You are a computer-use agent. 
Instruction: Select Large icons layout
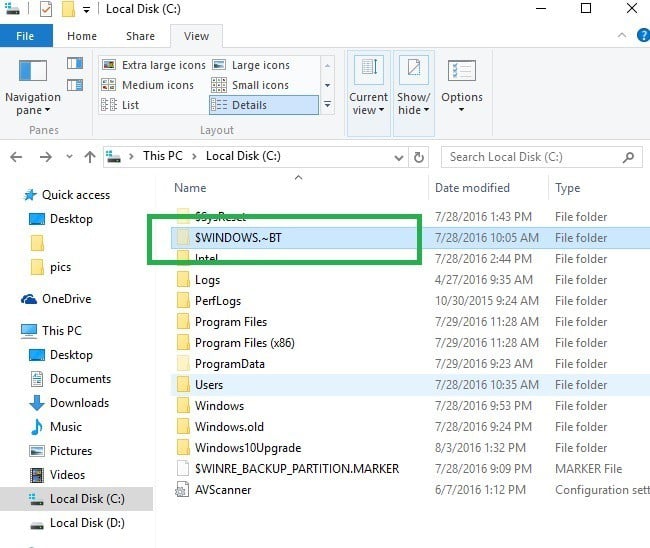point(251,65)
